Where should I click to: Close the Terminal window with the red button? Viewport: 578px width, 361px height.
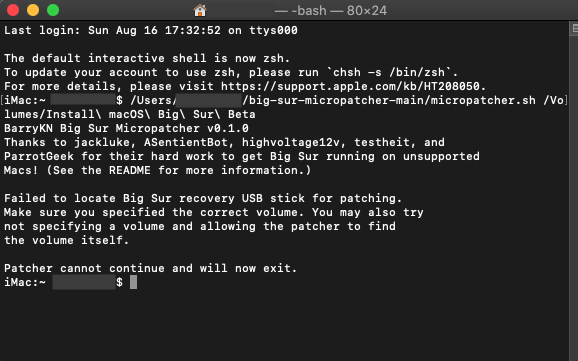point(13,10)
